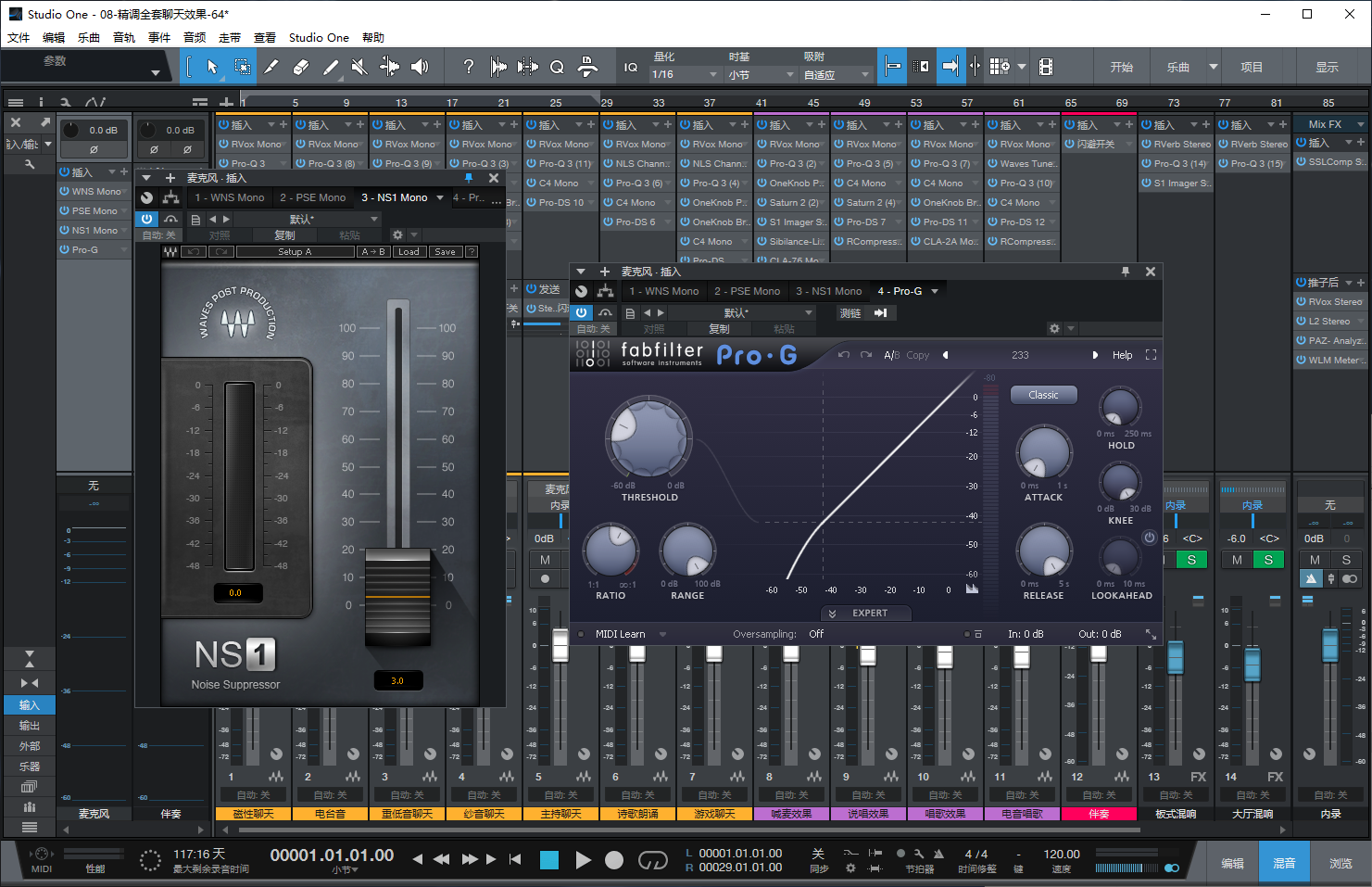Click the Pro-G THRESHOLD knob
1372x887 pixels.
(648, 439)
